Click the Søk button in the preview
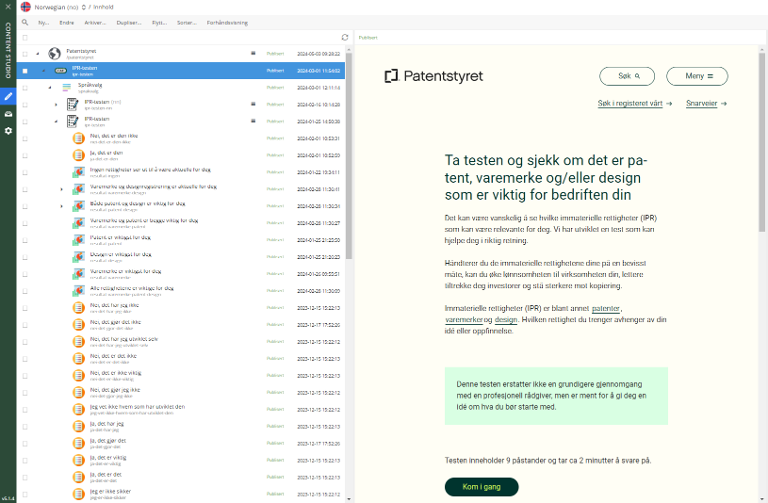768x503 pixels. [x=627, y=76]
